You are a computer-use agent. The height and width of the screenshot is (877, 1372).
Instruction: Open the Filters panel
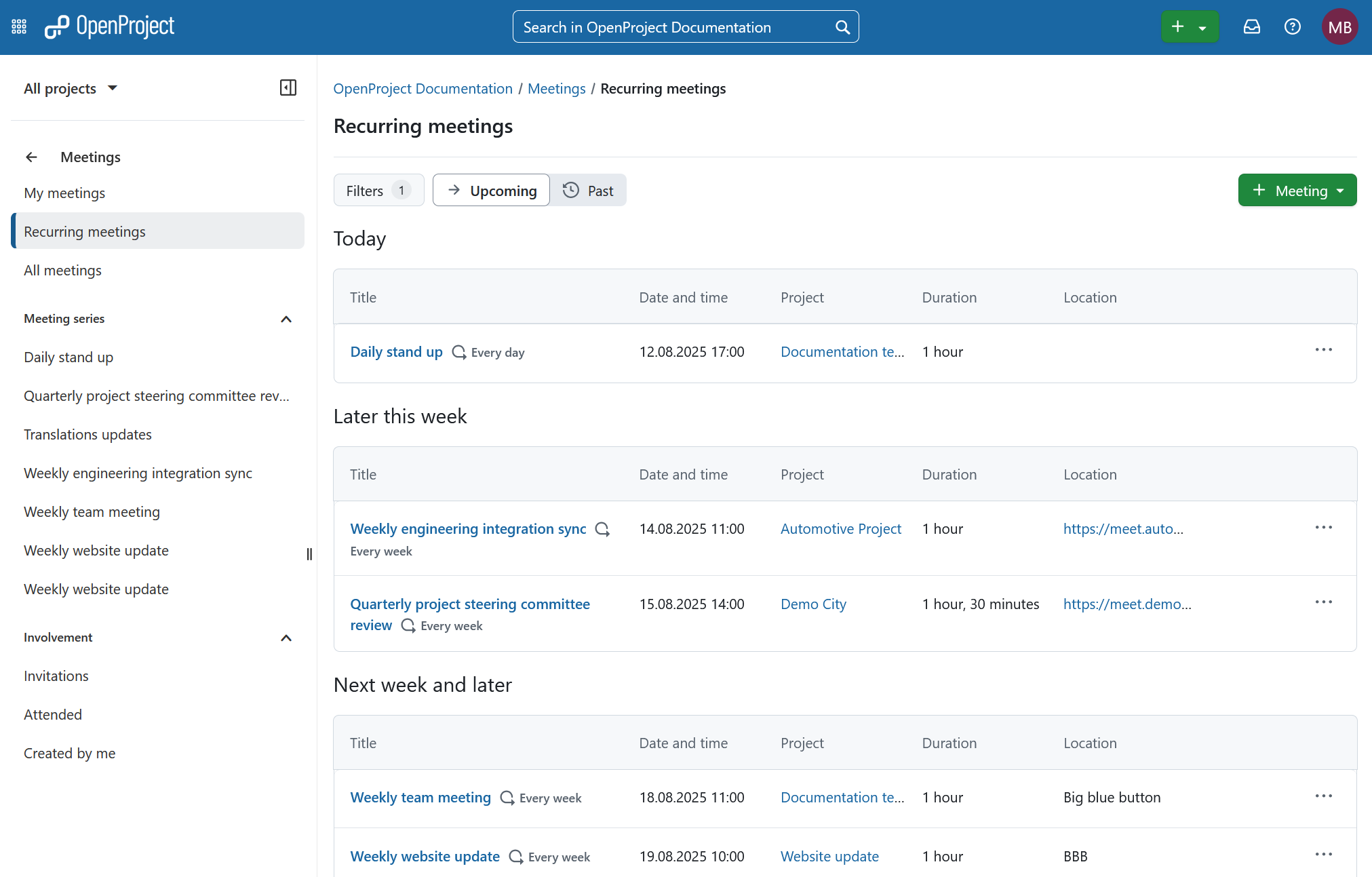click(x=378, y=191)
